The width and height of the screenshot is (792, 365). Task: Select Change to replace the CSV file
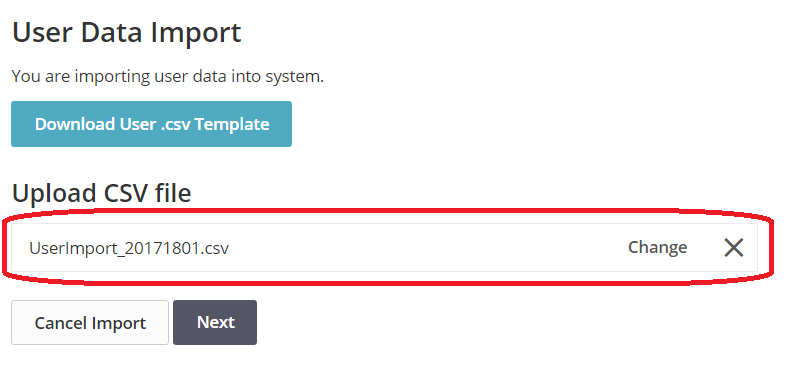657,247
